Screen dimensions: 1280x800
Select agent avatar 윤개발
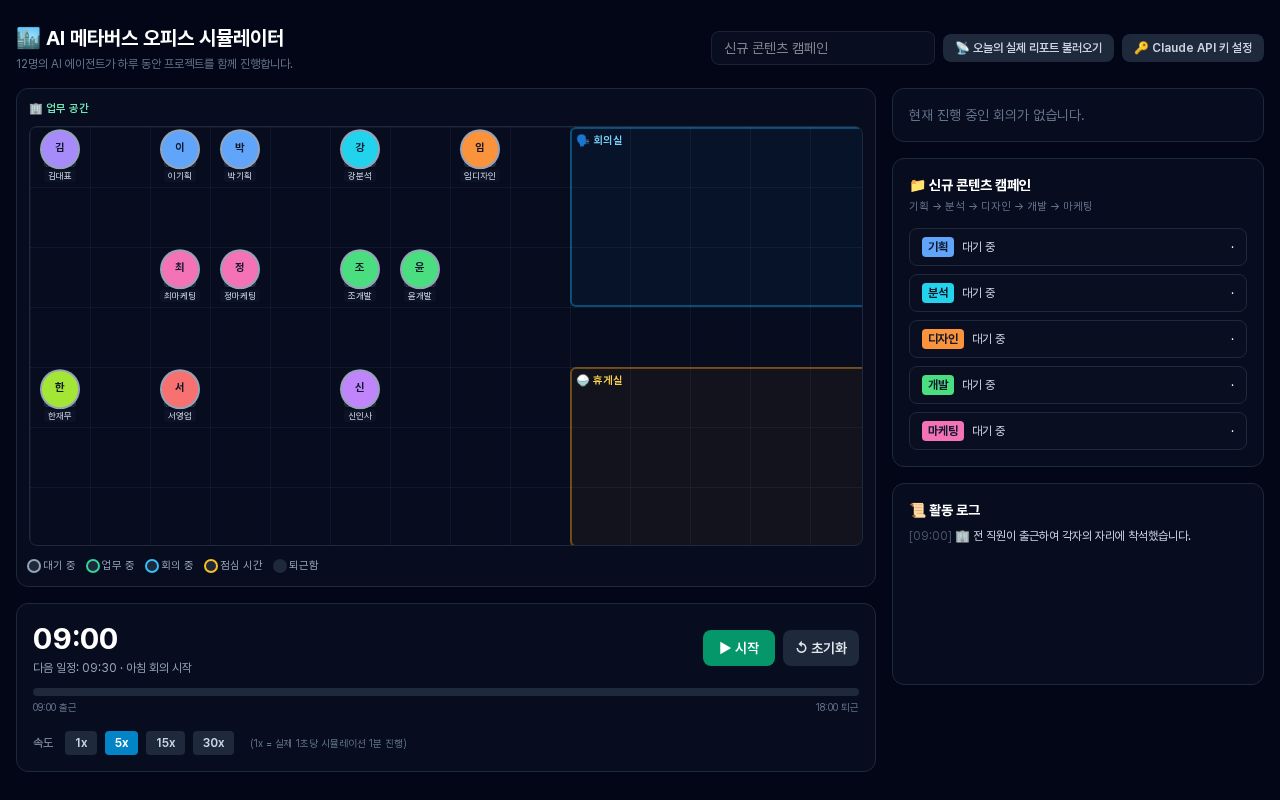(x=420, y=269)
